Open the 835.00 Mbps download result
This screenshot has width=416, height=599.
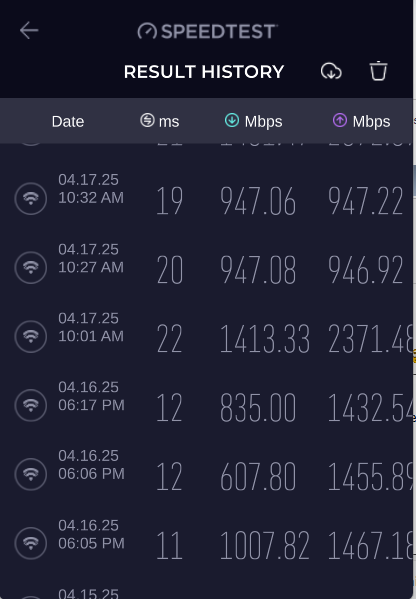[258, 408]
